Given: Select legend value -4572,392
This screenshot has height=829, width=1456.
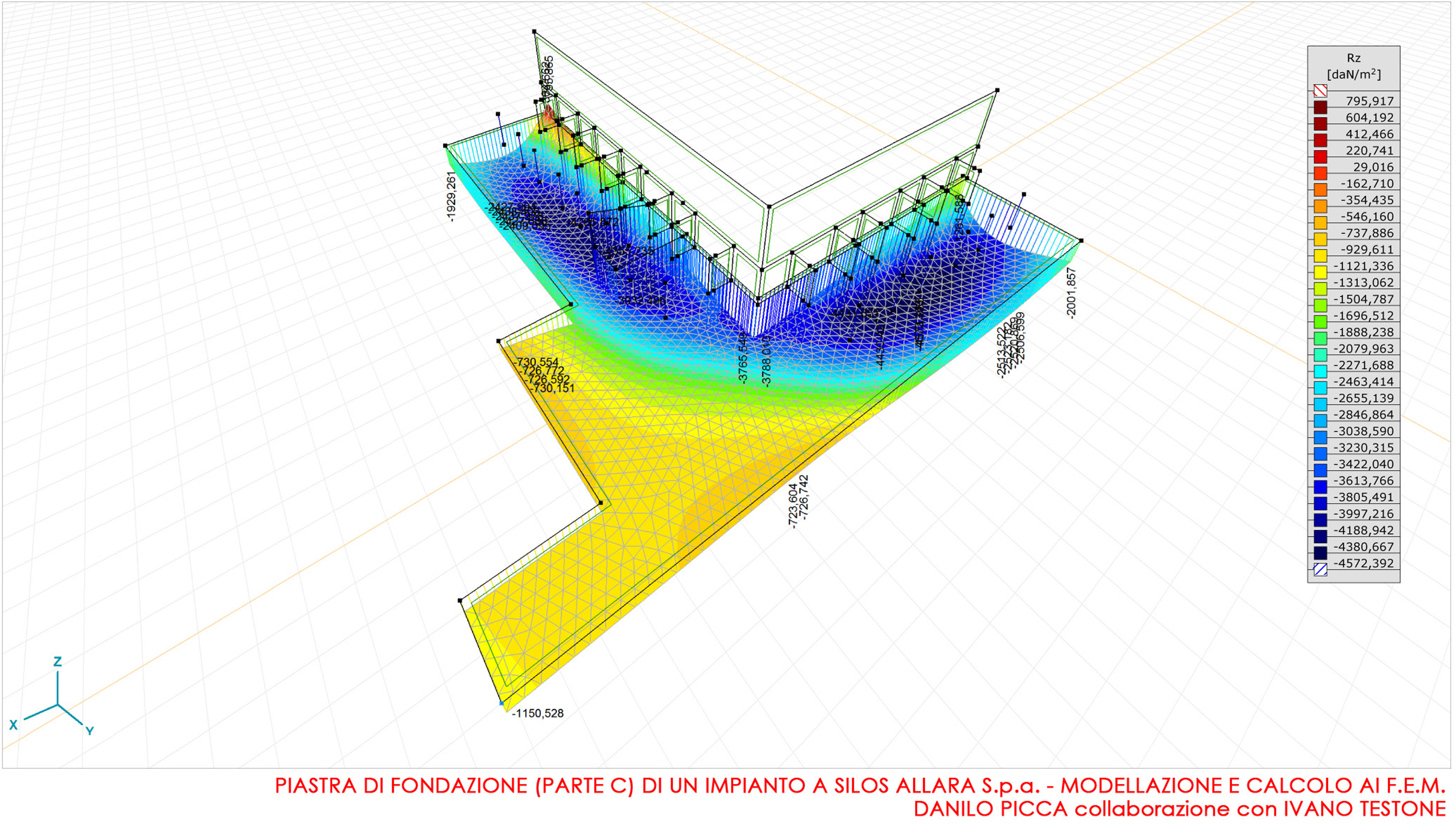Looking at the screenshot, I should tap(1364, 563).
